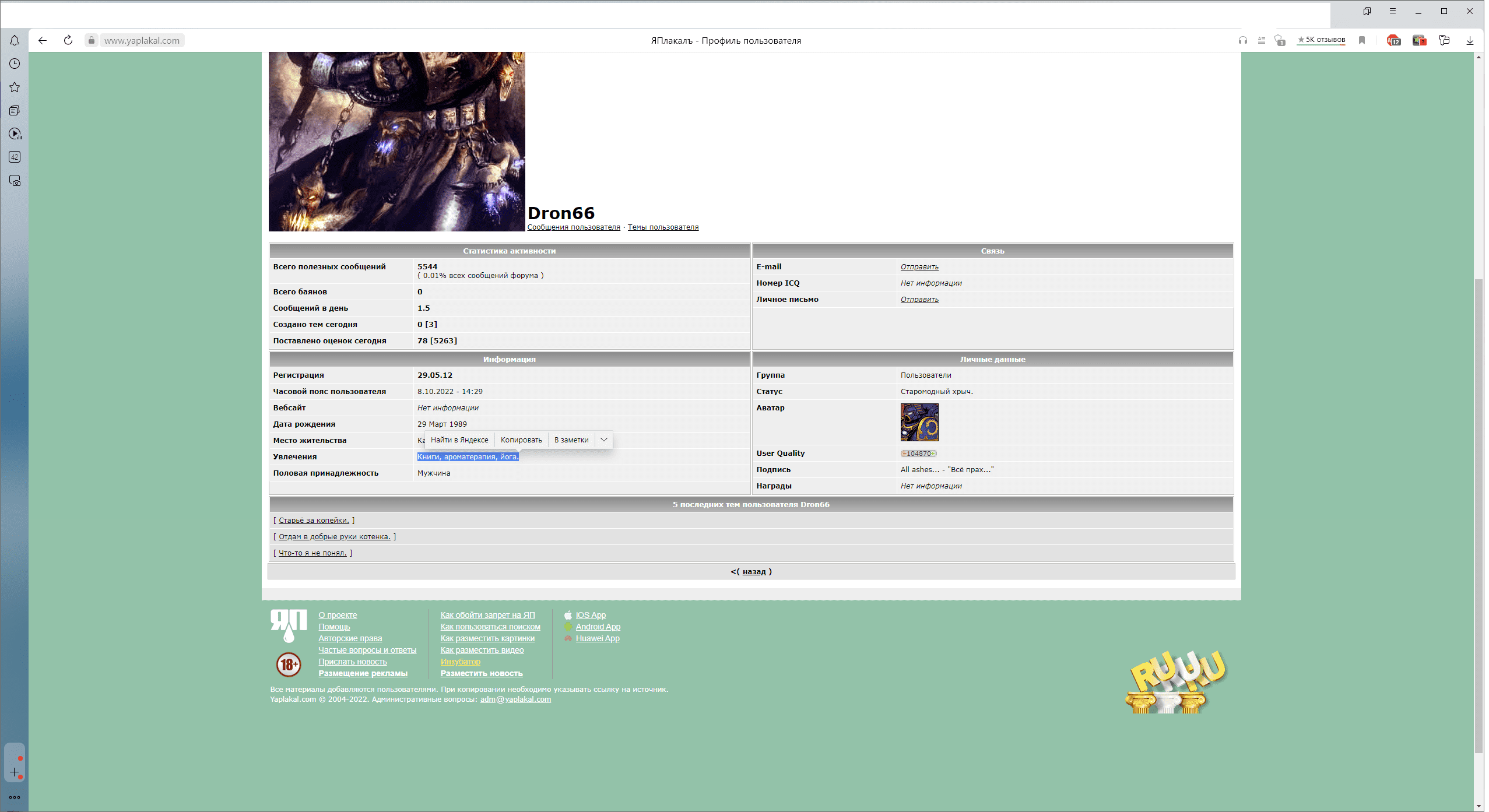Open the 'Android App' link
This screenshot has height=812, width=1489.
tap(598, 627)
